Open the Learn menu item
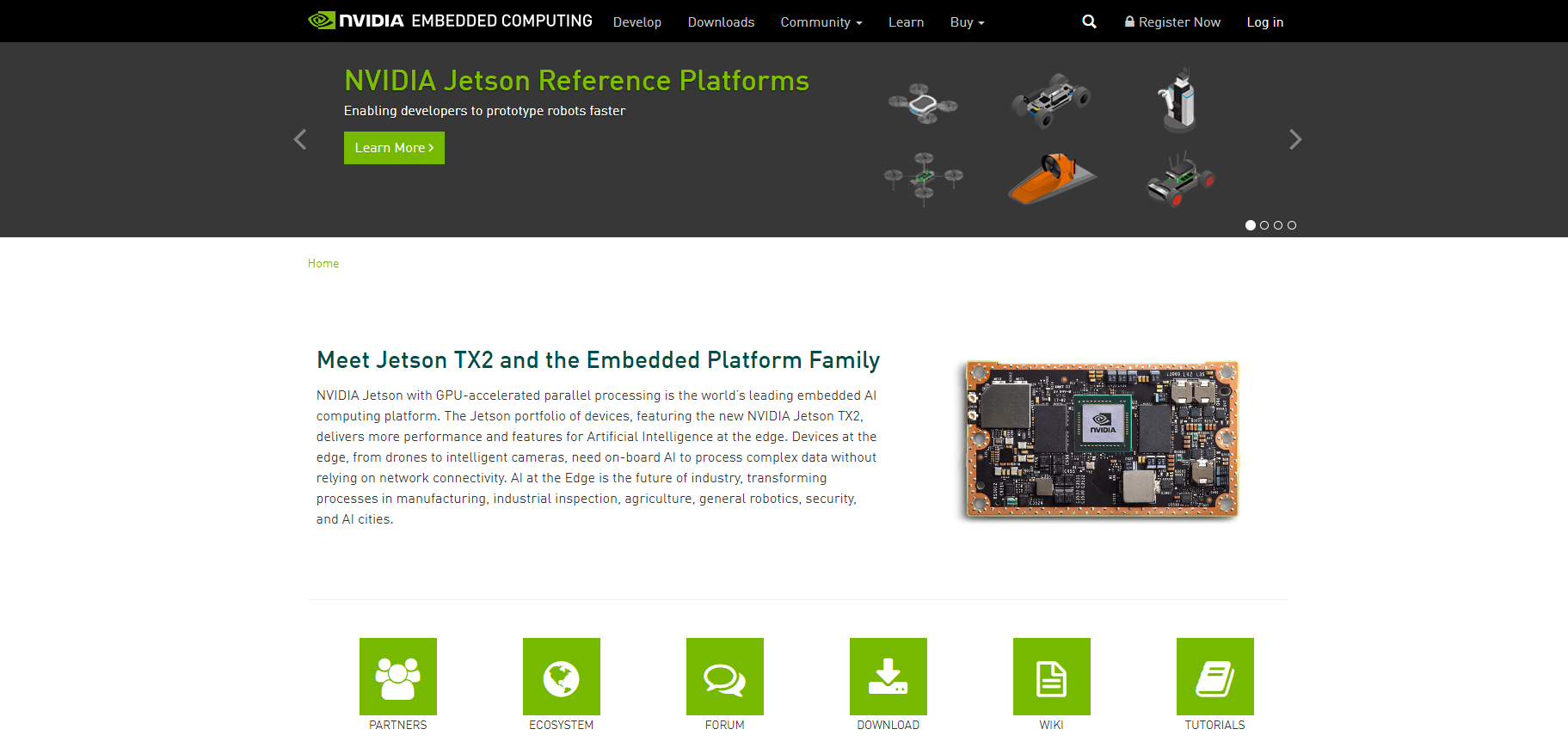The image size is (1568, 754). pos(906,22)
